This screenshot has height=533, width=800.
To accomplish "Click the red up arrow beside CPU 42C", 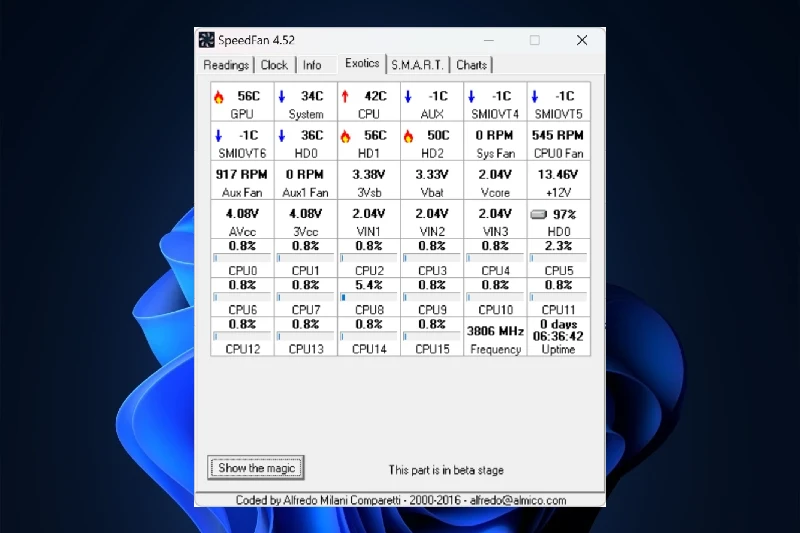I will (x=345, y=96).
